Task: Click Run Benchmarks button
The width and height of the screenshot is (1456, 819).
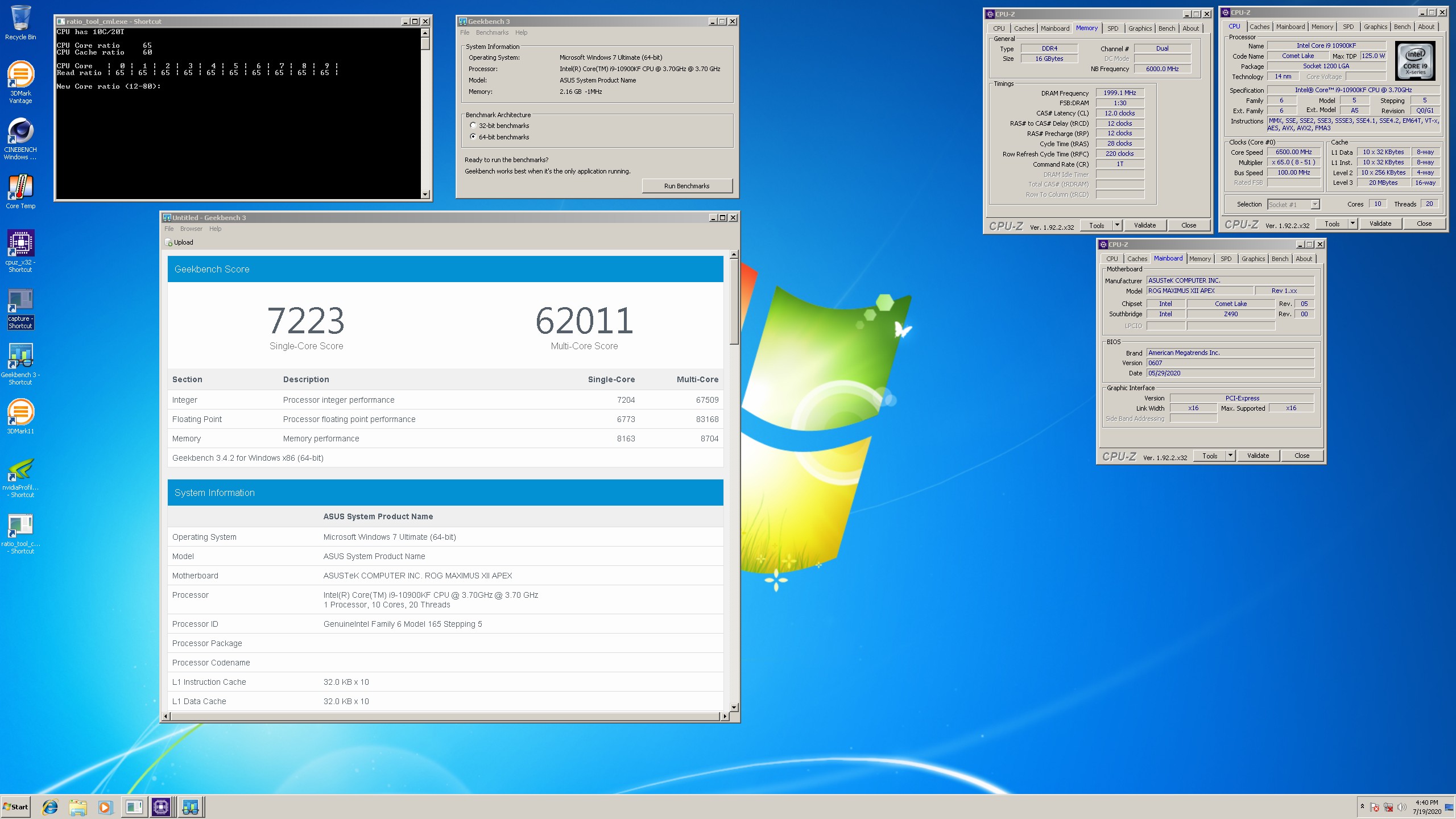Action: point(687,186)
